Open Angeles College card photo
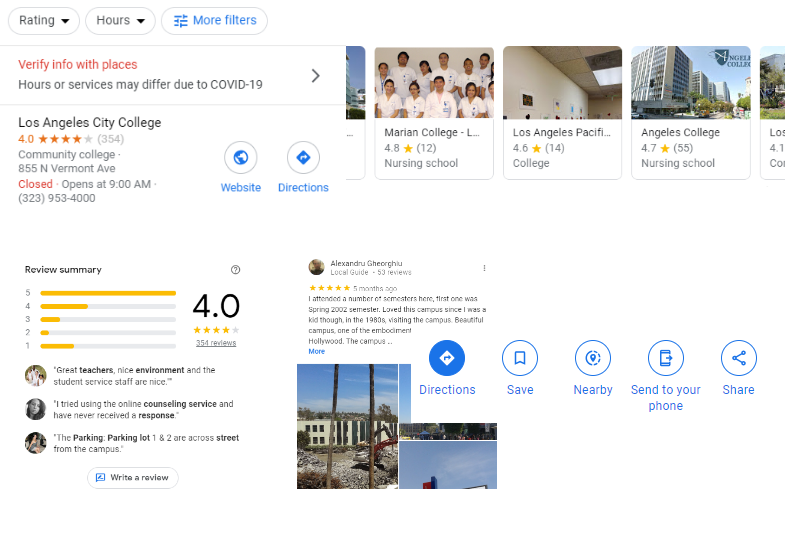 691,83
